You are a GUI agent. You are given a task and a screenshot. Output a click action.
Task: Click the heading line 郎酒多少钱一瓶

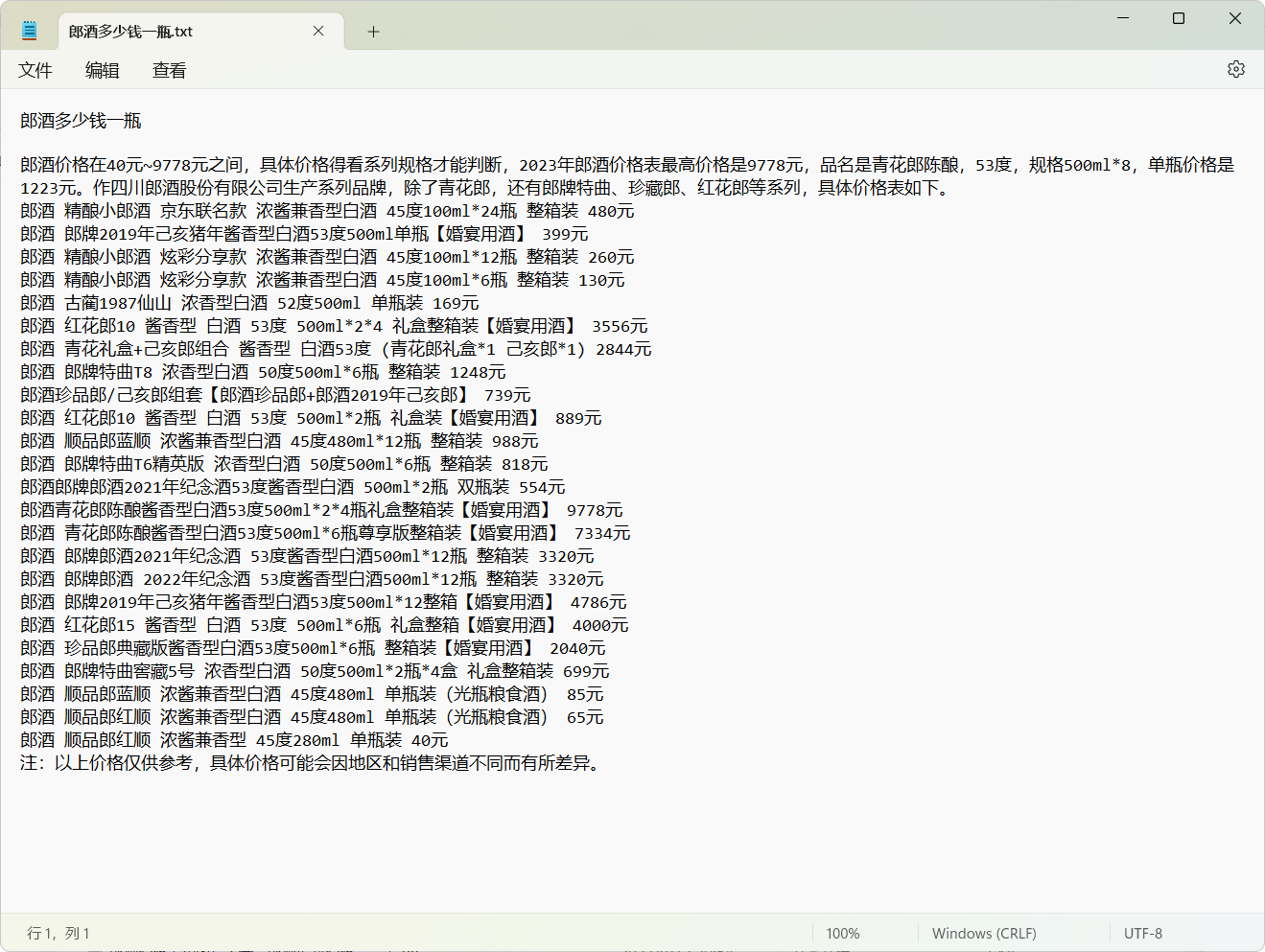[x=81, y=121]
